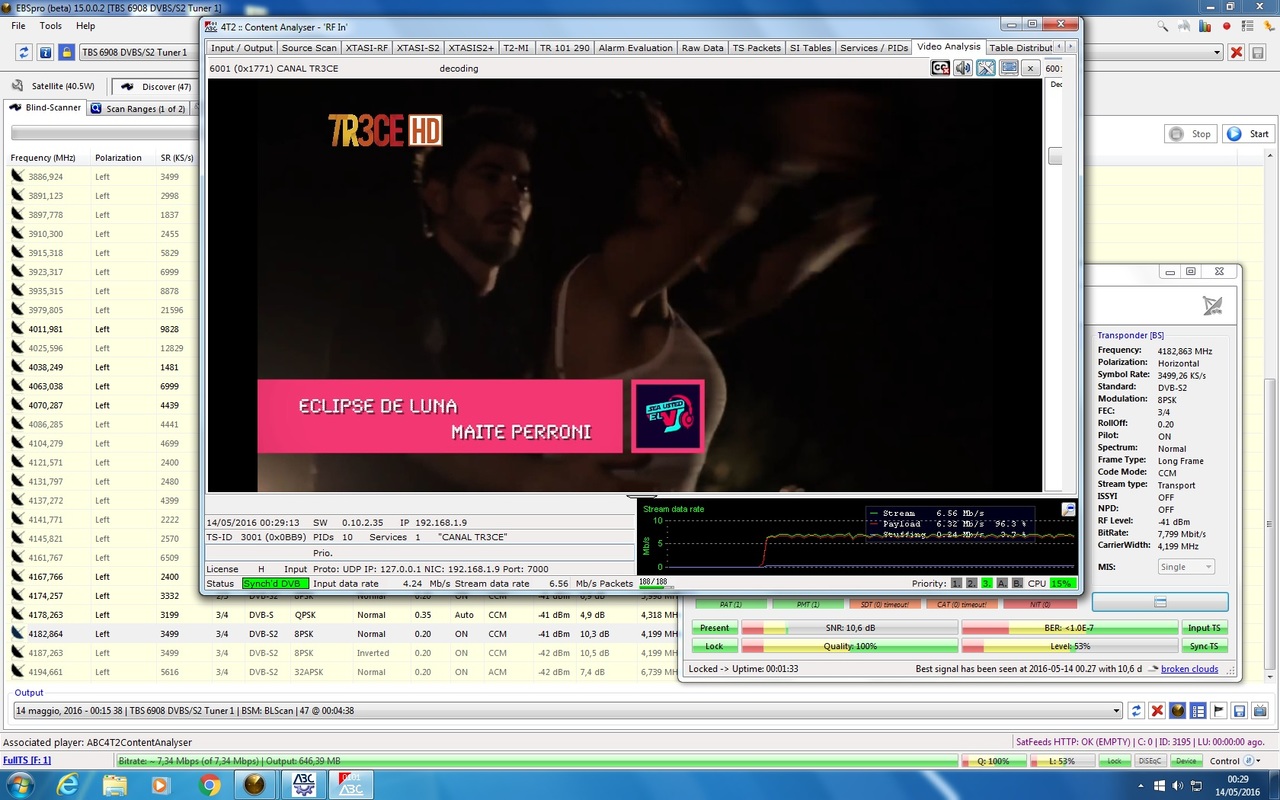
Task: Click the Windows Start button
Action: point(21,785)
